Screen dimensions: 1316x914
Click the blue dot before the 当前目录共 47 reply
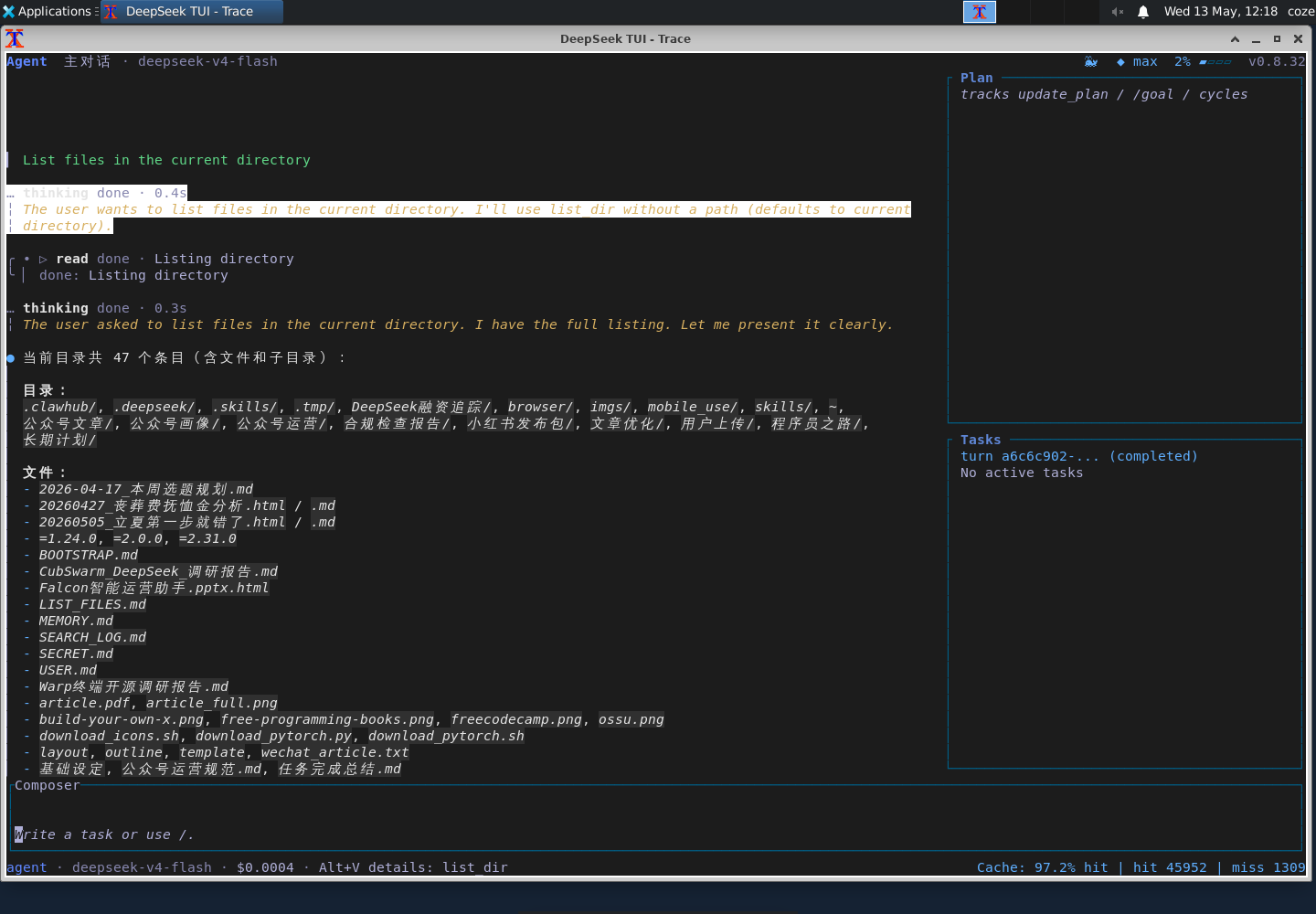click(10, 357)
